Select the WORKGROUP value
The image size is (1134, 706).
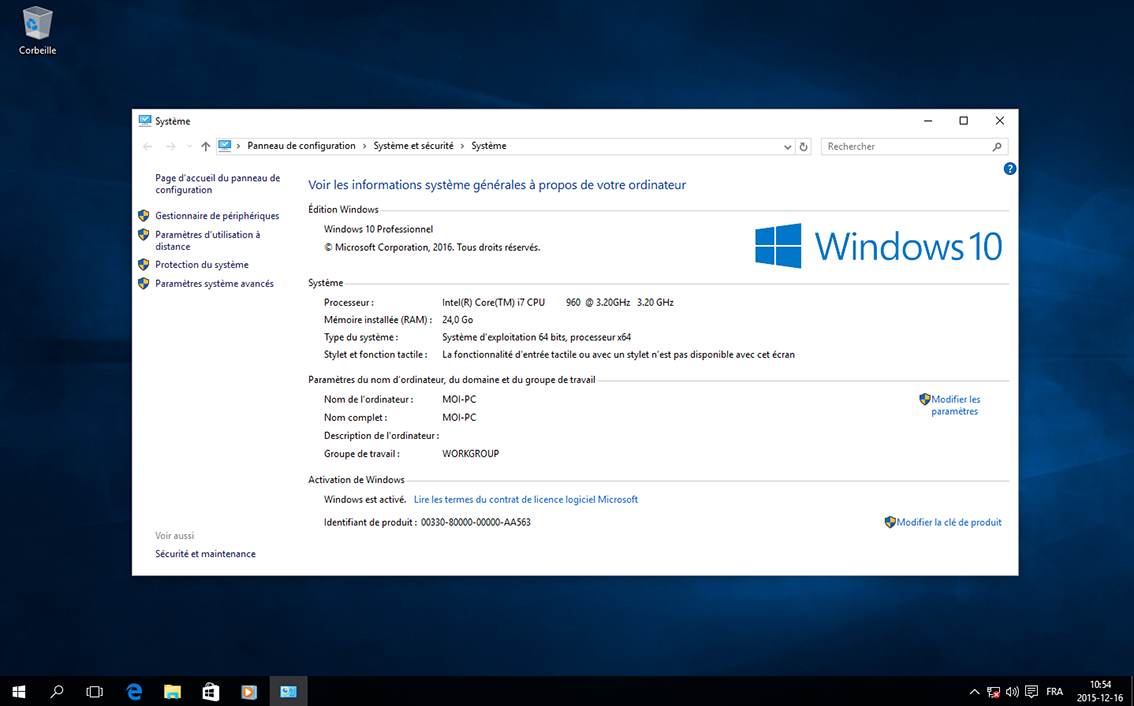(471, 454)
